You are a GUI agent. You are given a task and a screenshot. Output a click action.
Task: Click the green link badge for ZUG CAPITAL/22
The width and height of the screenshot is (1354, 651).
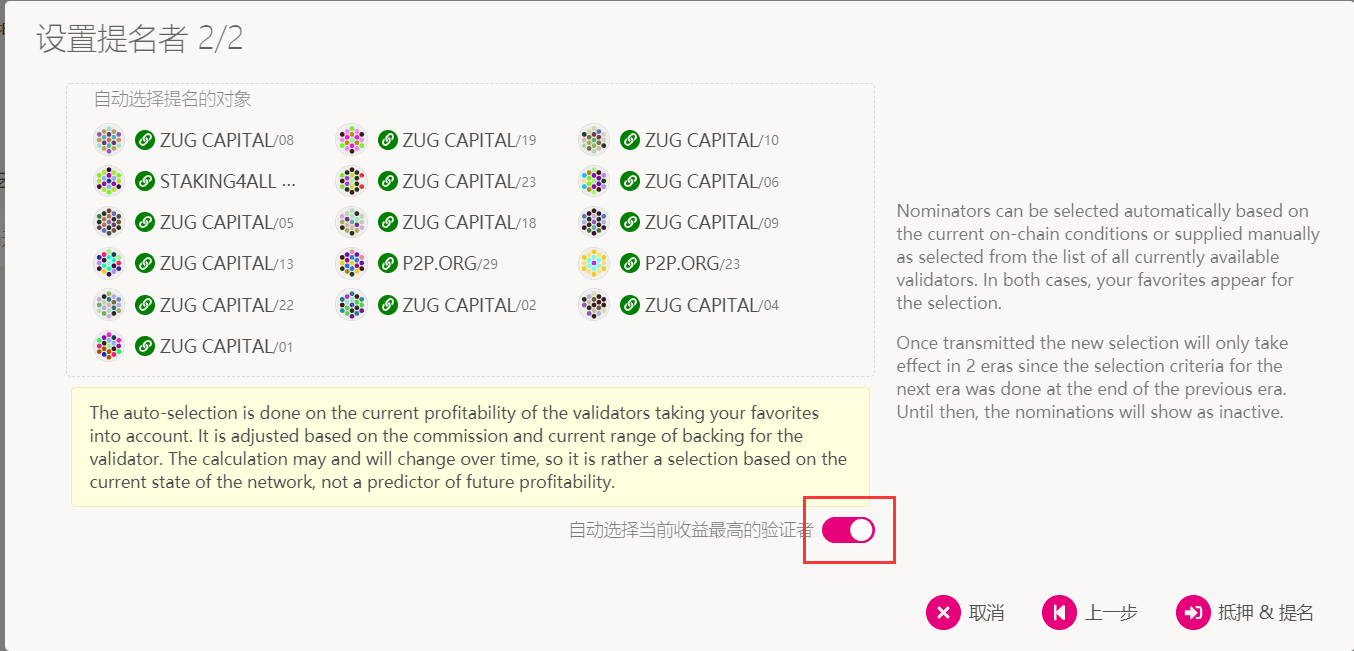(x=145, y=305)
